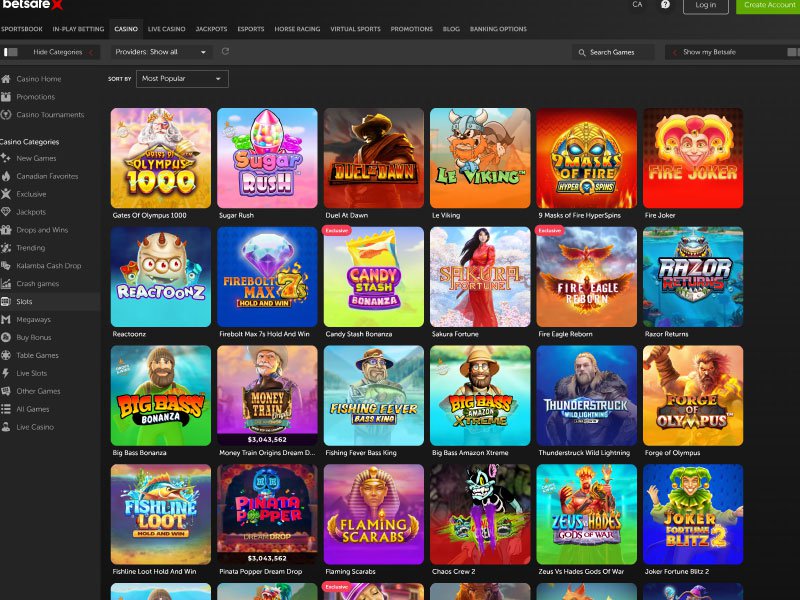Click the Canadian Favorites flame icon

point(6,176)
